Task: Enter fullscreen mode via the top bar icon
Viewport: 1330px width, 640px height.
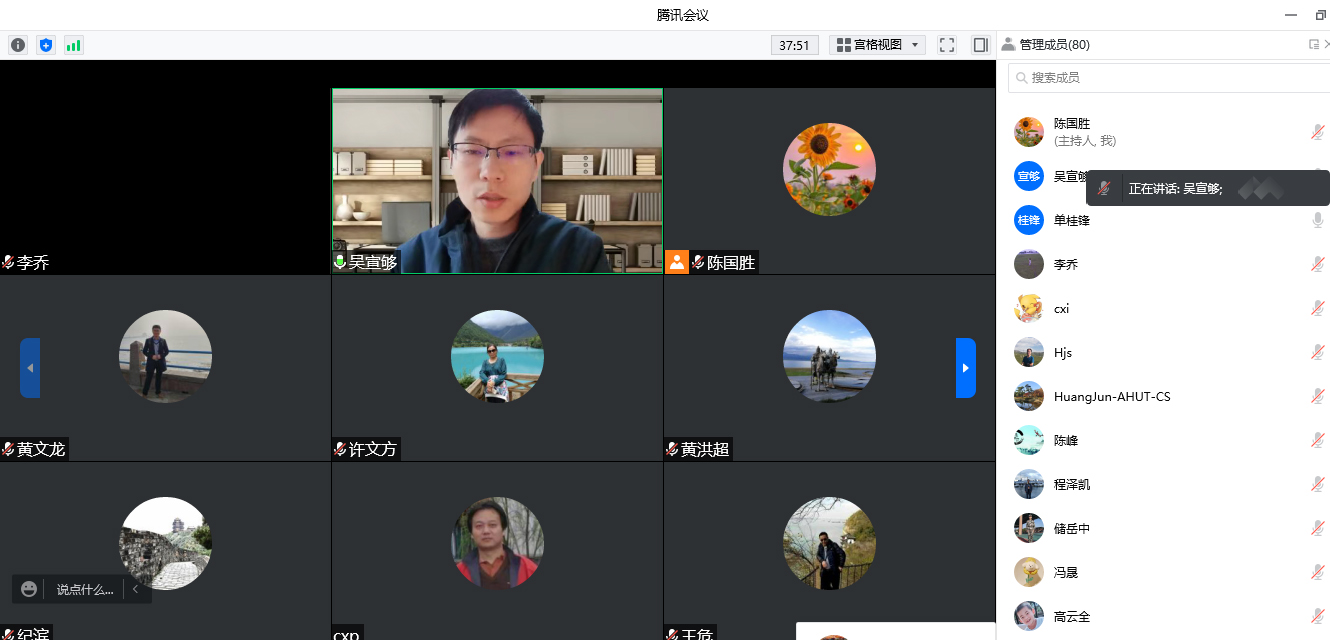Action: click(947, 45)
